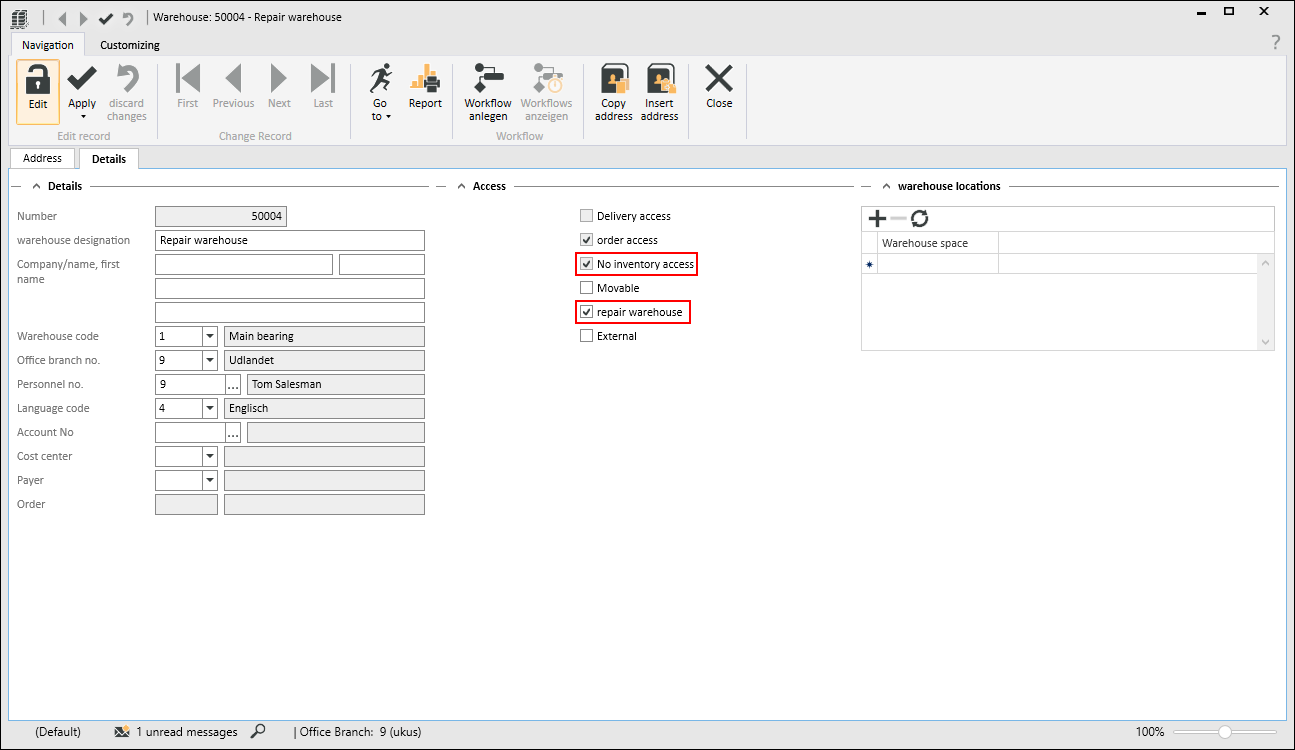This screenshot has height=750, width=1295.
Task: Click the Edit lock icon
Action: pos(38,80)
